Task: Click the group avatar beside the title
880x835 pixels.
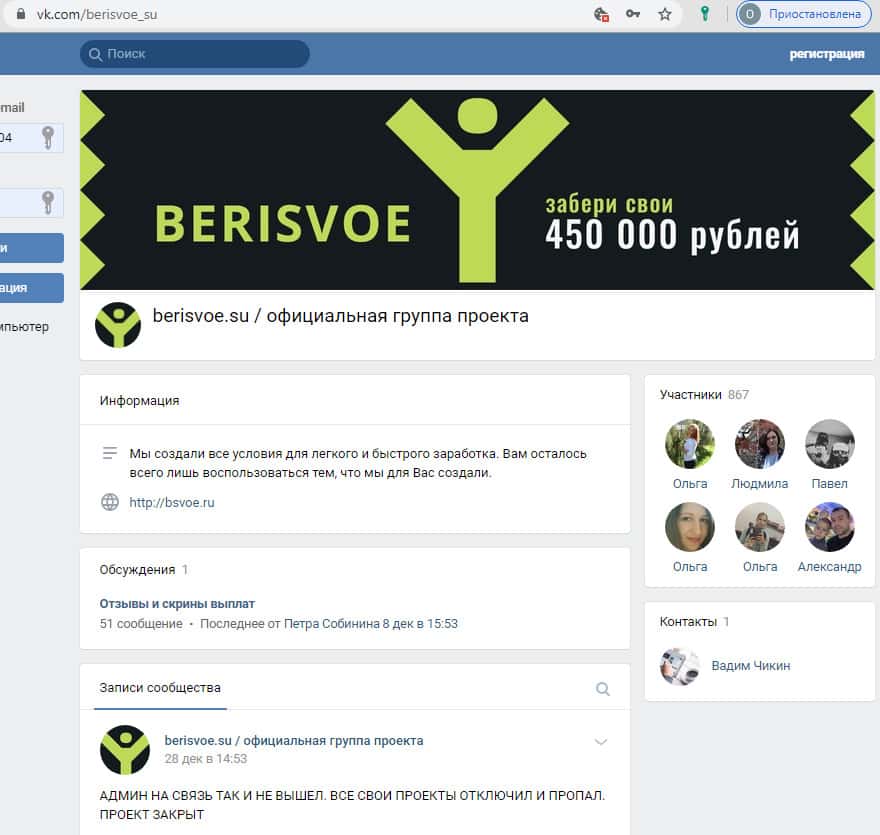Action: [118, 325]
